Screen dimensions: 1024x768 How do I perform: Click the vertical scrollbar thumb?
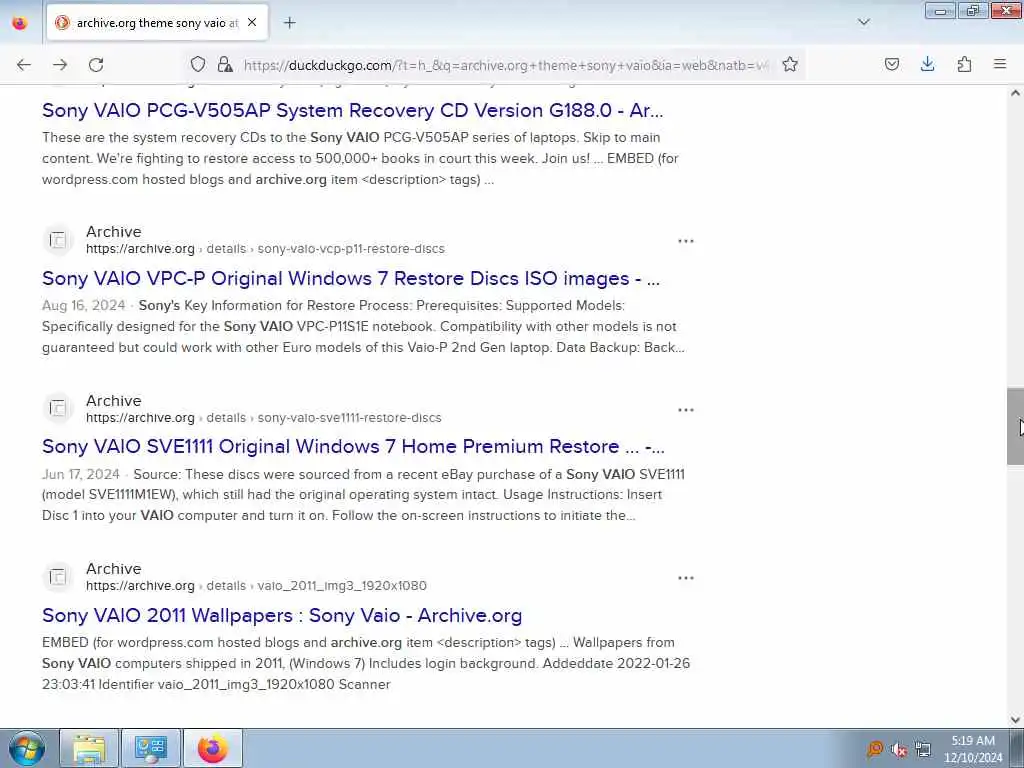1015,426
